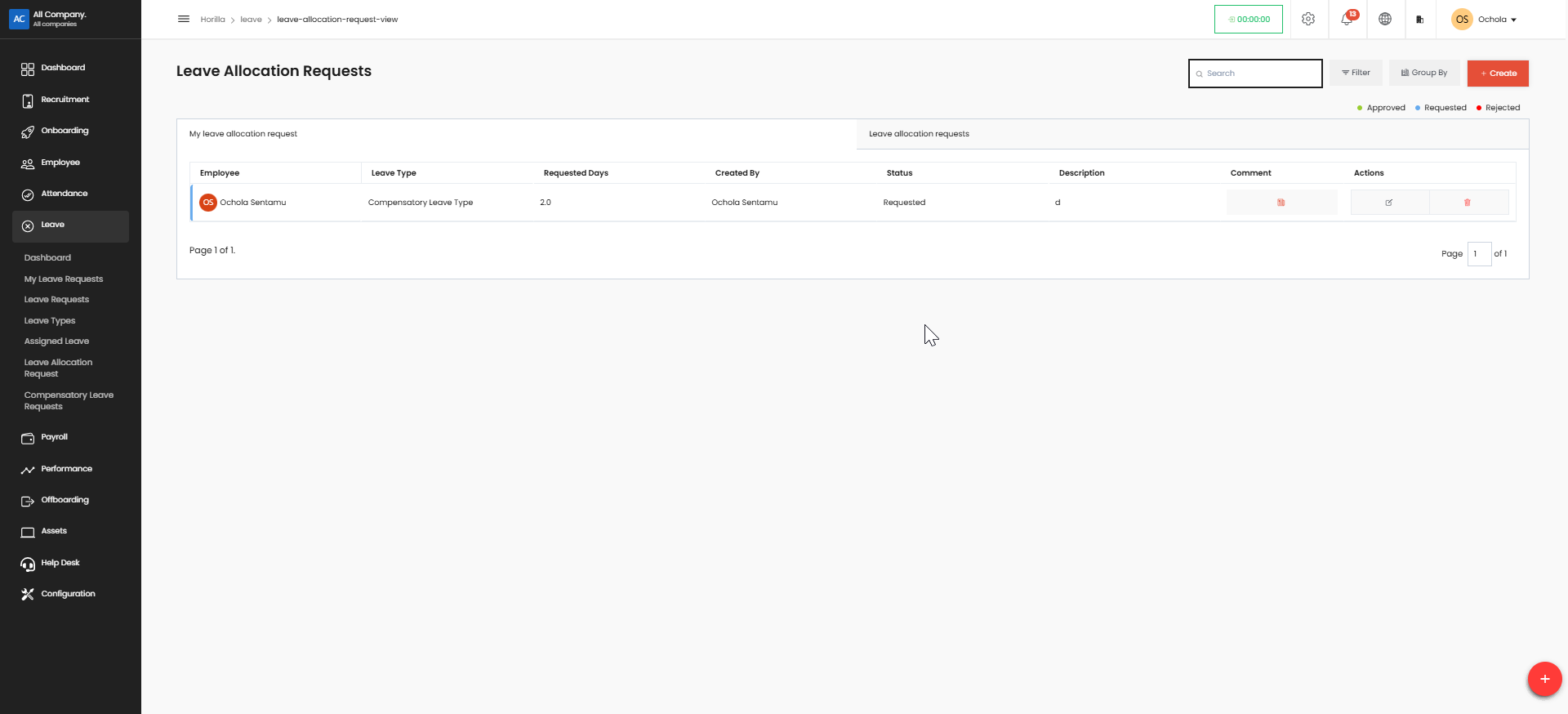Click the Compensatory Leave Type cell

point(421,203)
